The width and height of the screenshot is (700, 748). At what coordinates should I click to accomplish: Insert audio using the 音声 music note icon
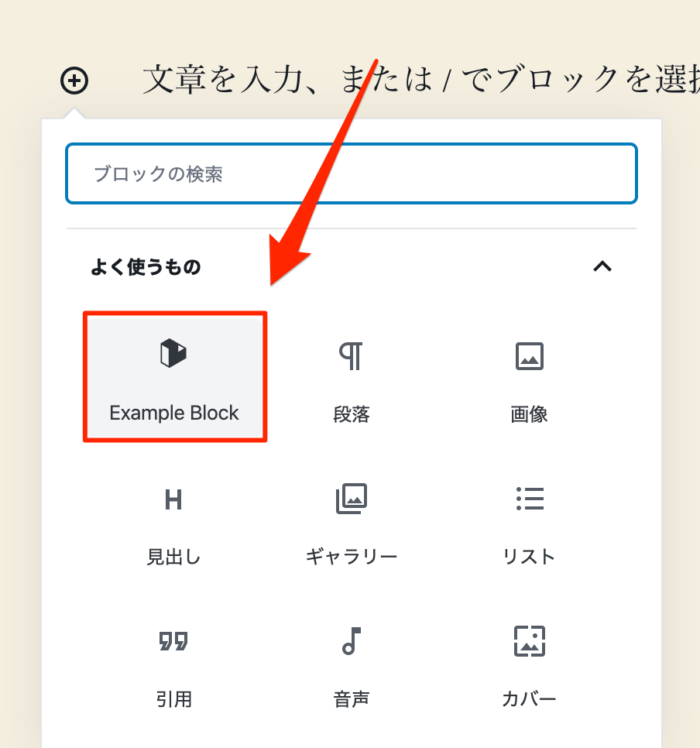351,640
